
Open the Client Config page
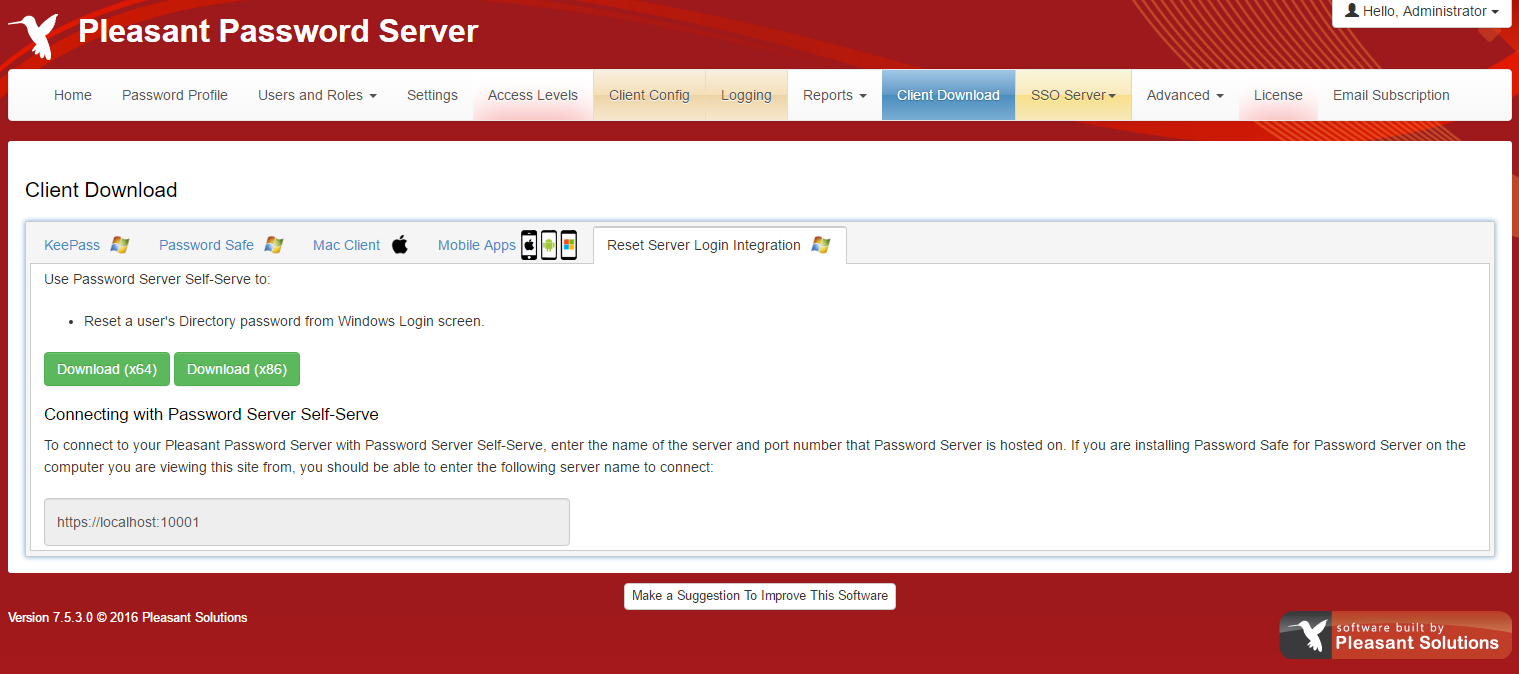(649, 95)
